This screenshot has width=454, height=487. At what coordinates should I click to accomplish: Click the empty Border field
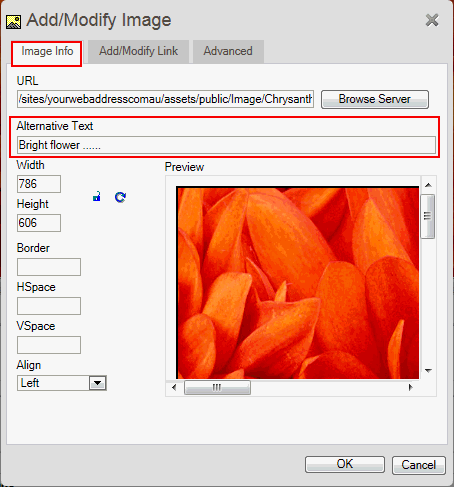point(49,267)
